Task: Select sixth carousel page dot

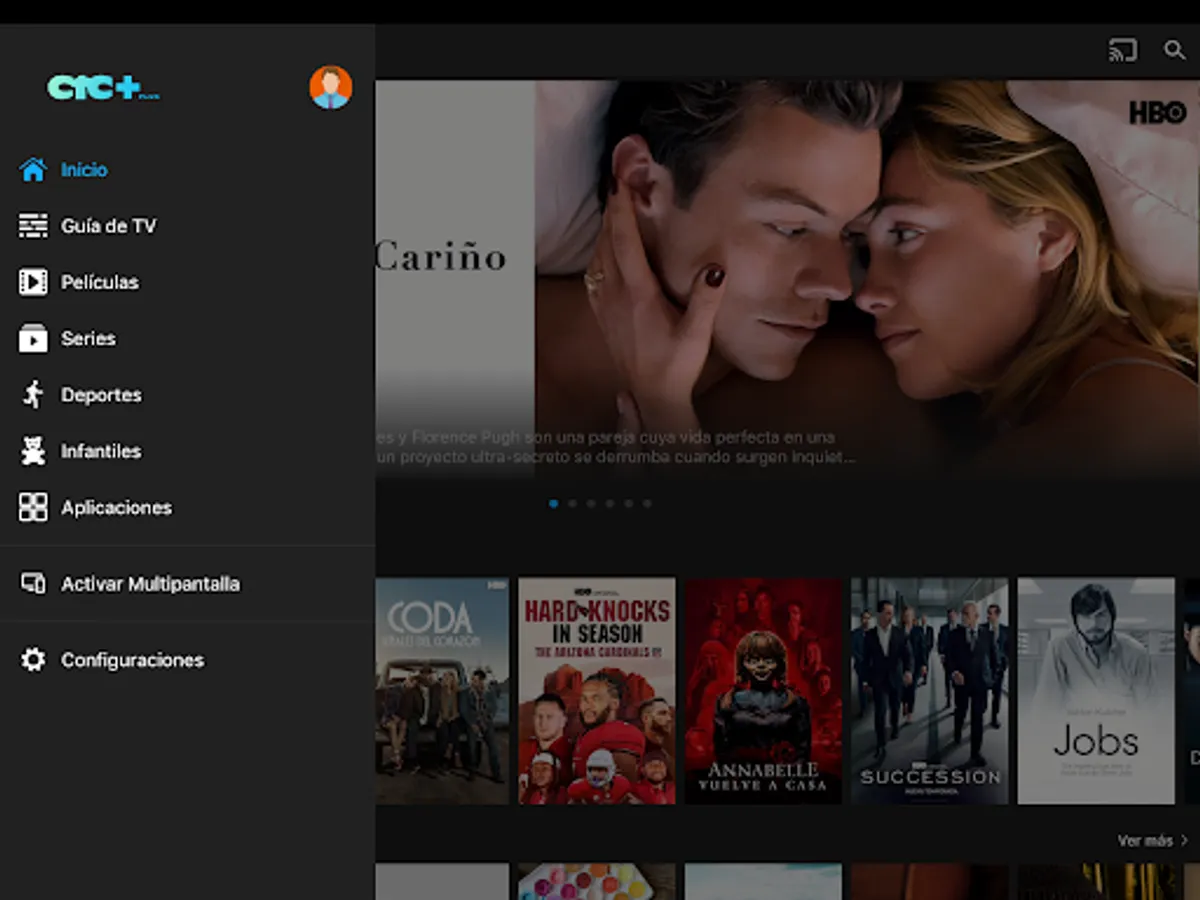Action: pos(647,504)
